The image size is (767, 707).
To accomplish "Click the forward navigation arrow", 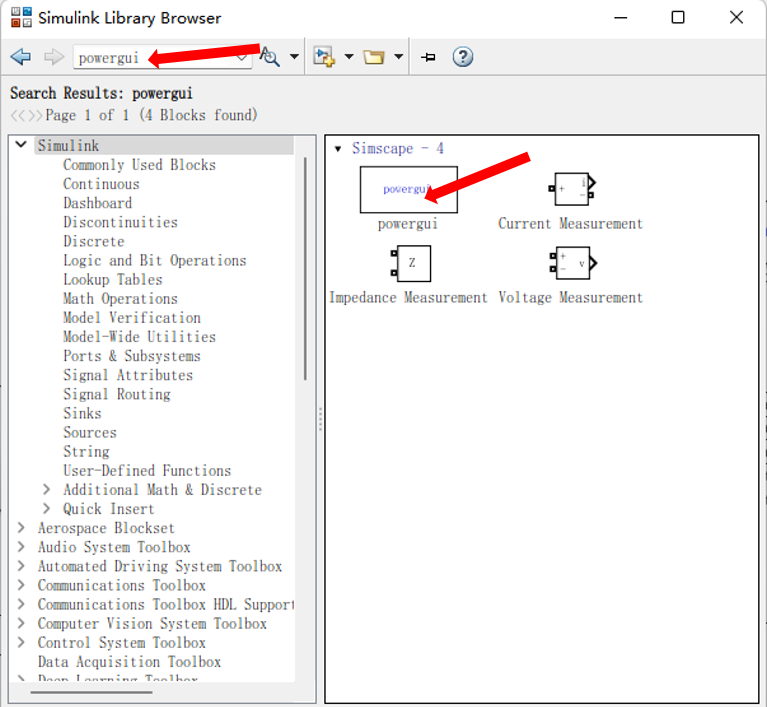I will pos(53,57).
